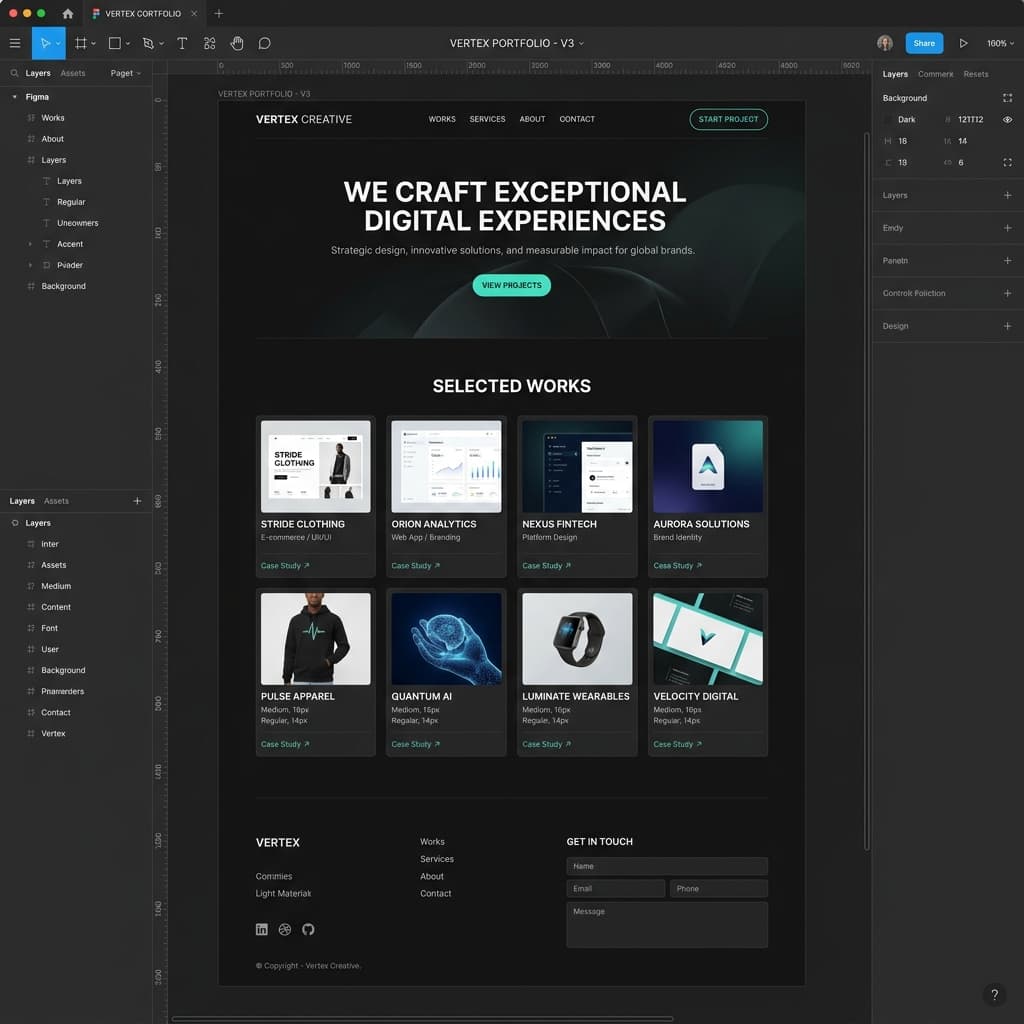Click the Background section corner icon

(x=1008, y=98)
